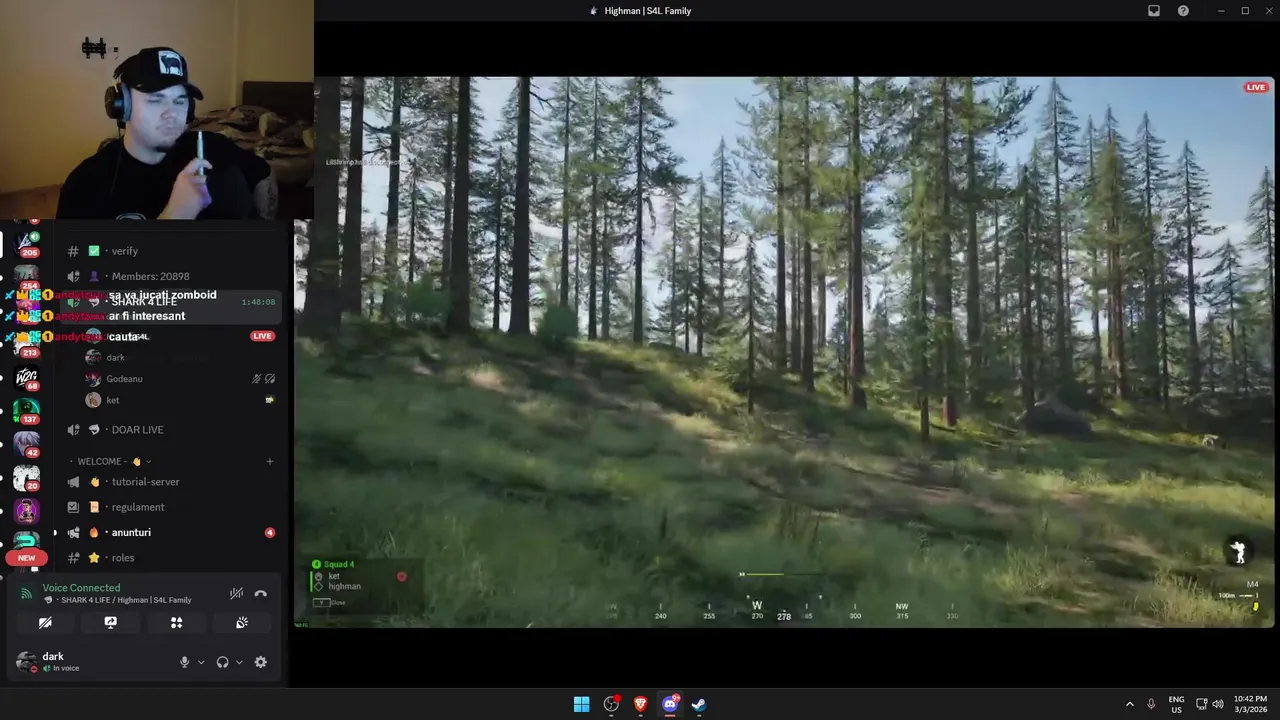
Task: Open the Windows Start menu
Action: click(581, 704)
